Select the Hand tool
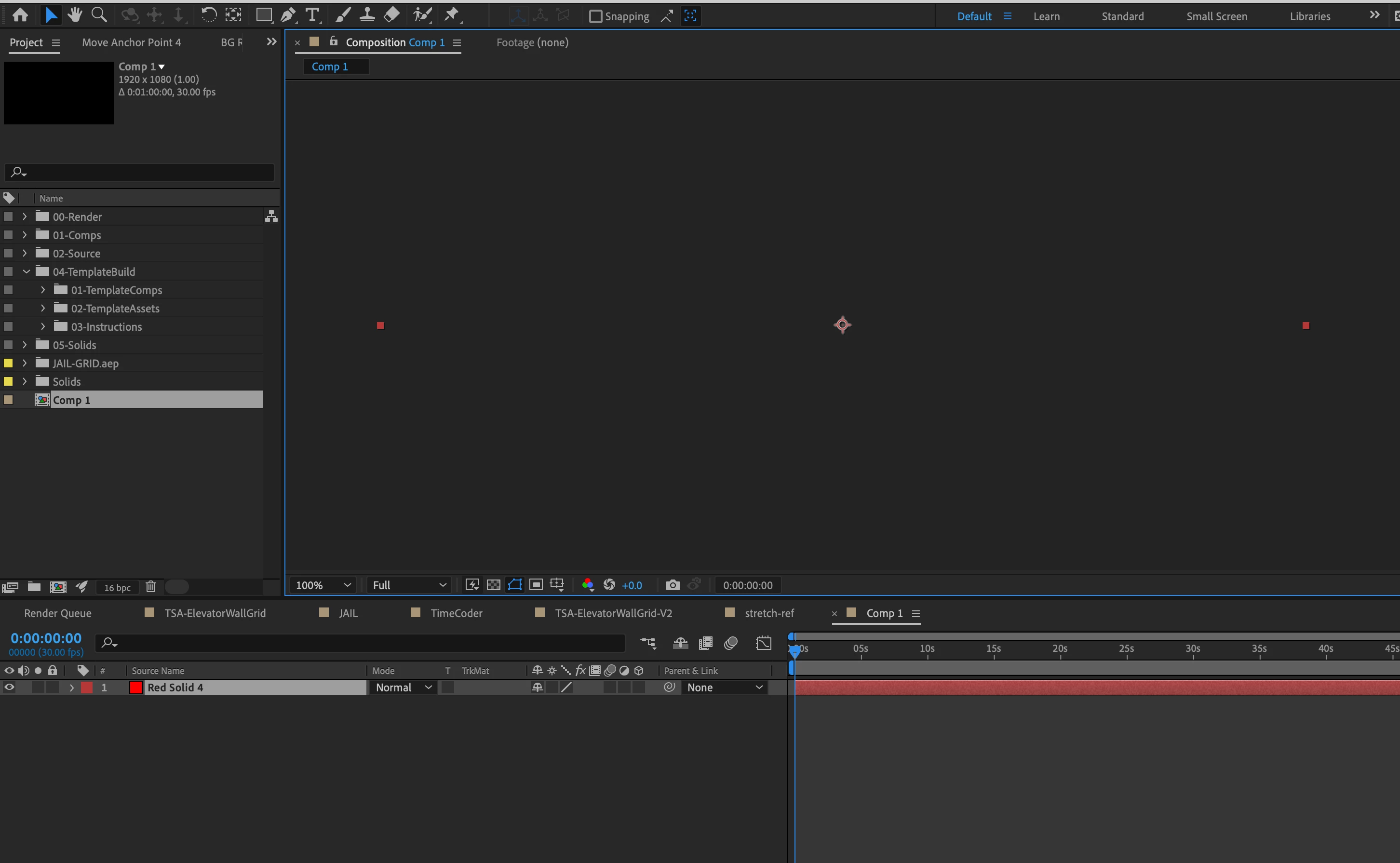Screen dimensions: 1400x863 75,15
